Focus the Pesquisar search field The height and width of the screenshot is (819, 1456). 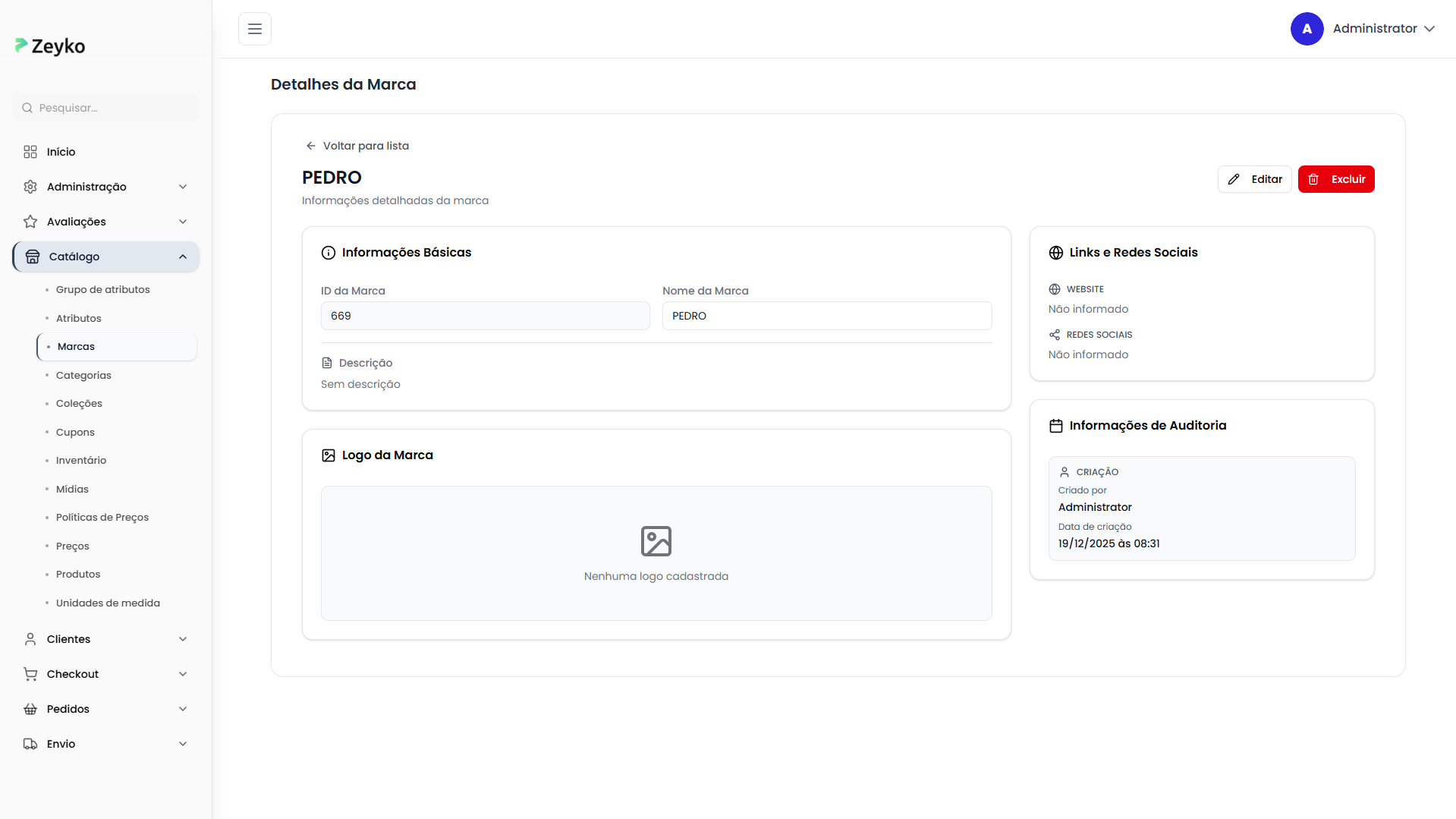[114, 108]
